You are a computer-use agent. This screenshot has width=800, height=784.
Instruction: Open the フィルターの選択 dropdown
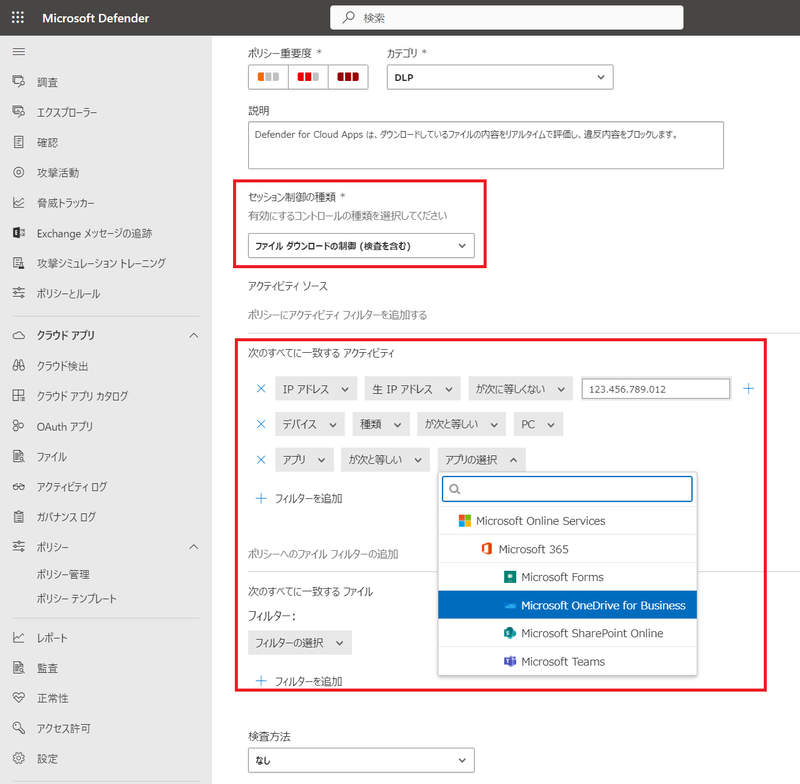(x=300, y=643)
